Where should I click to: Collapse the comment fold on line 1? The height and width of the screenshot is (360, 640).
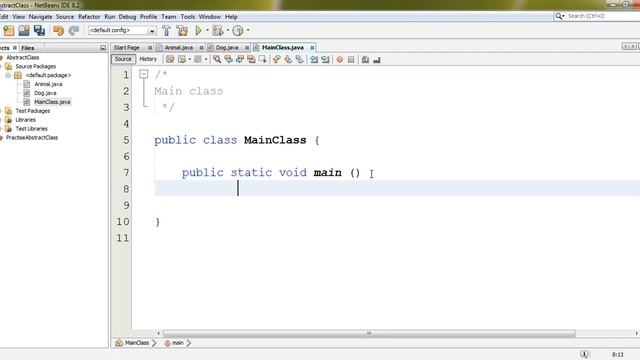click(x=144, y=74)
